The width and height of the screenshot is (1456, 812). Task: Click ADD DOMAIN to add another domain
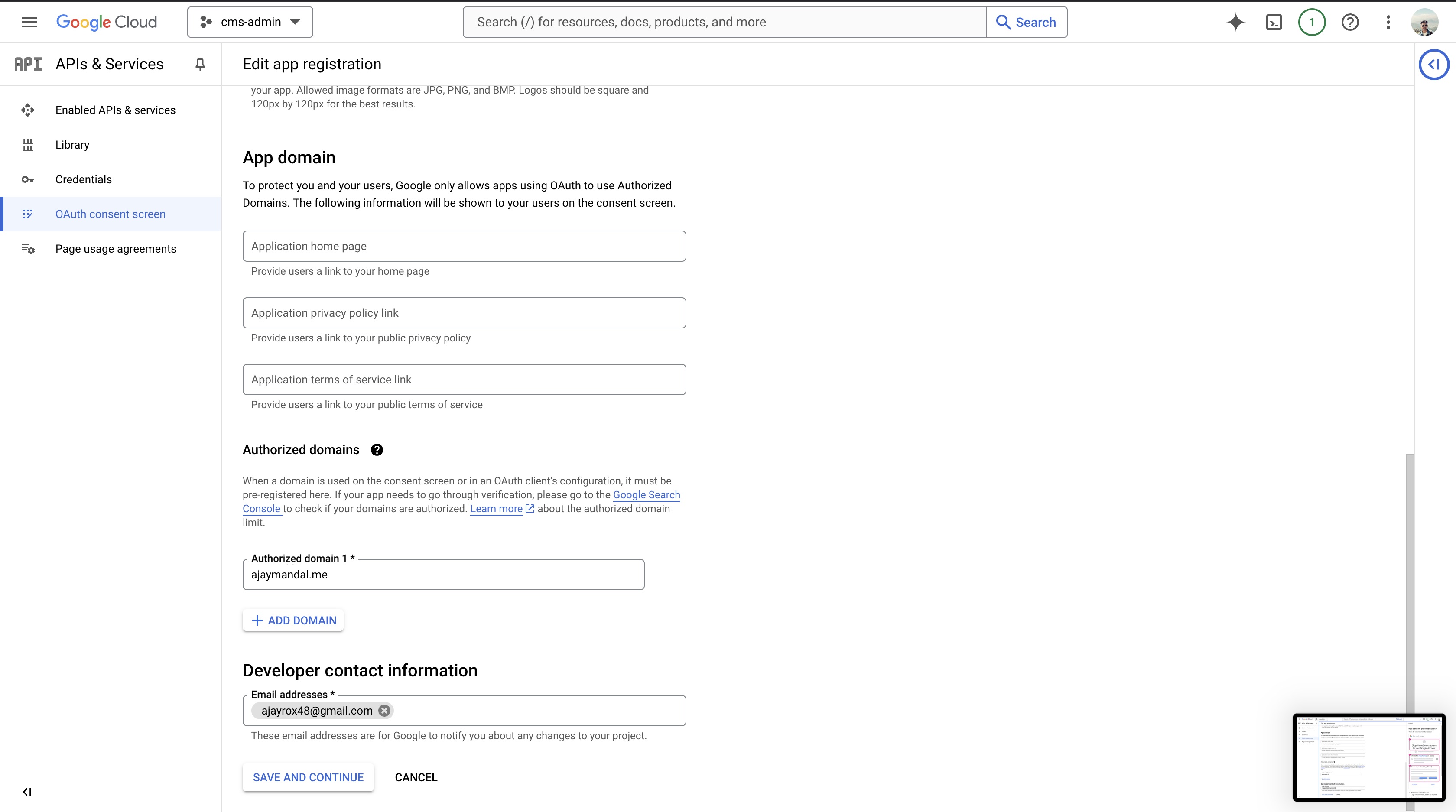(x=293, y=620)
